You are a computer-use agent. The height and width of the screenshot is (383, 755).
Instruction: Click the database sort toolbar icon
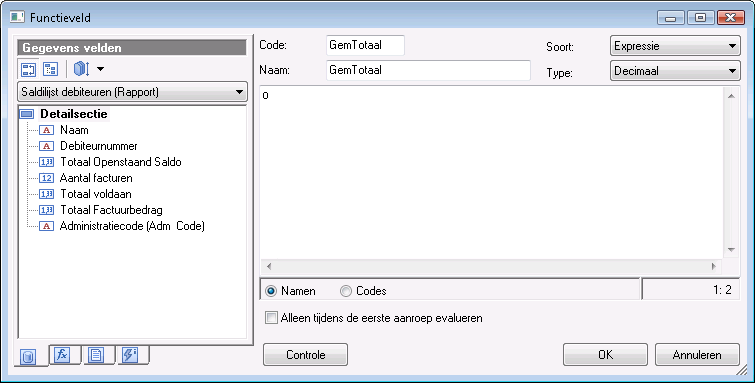pyautogui.click(x=81, y=69)
